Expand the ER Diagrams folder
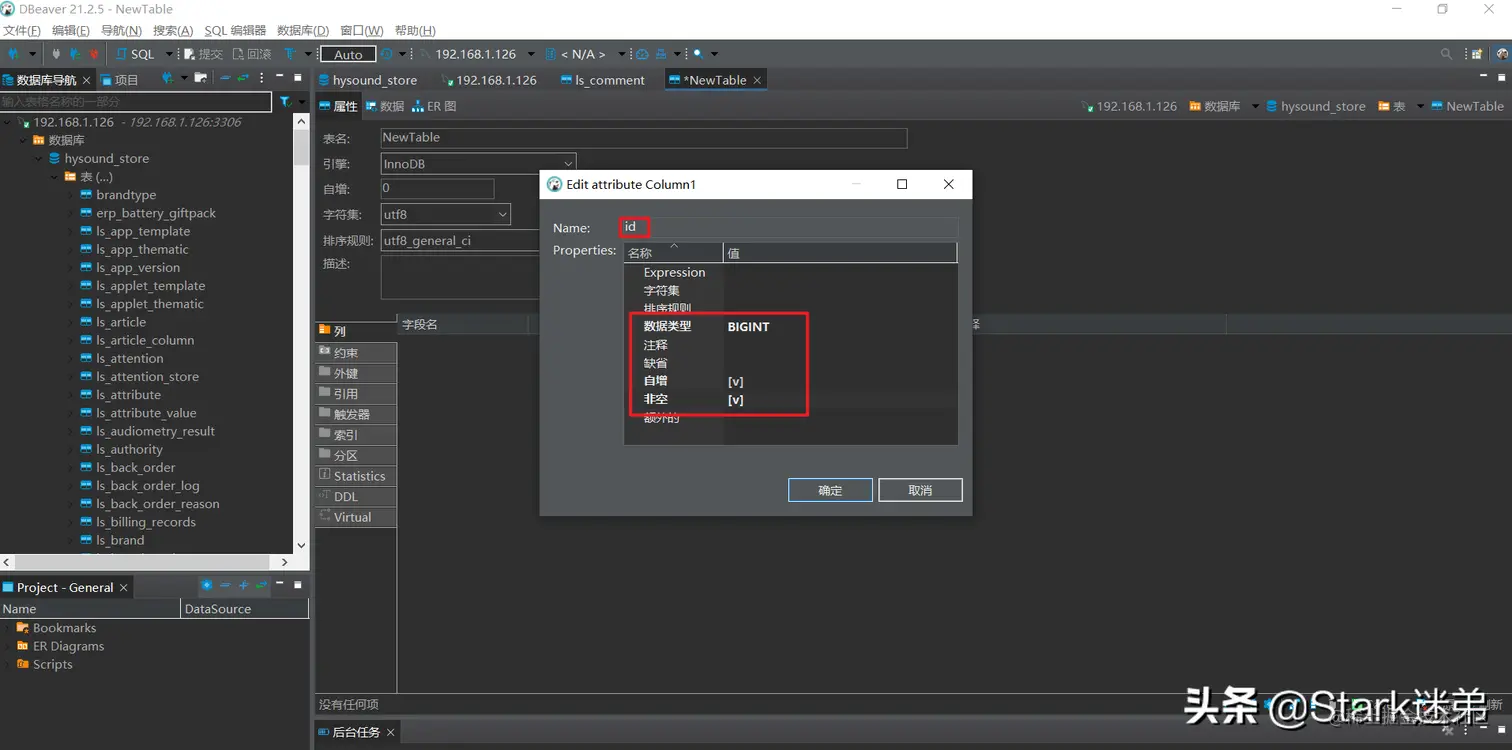Viewport: 1512px width, 750px height. (x=9, y=646)
